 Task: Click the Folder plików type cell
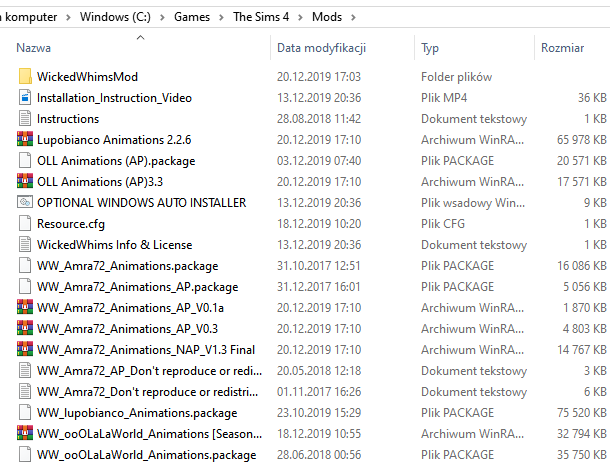coord(456,77)
